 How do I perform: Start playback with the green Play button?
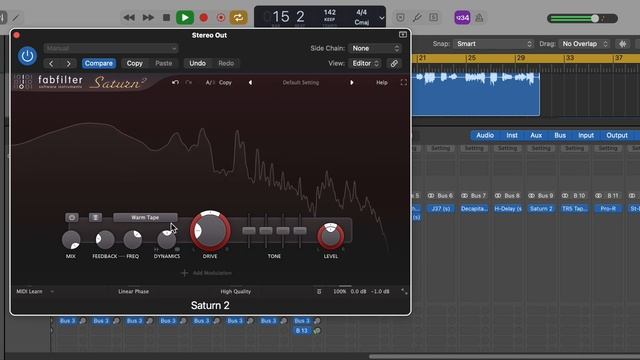(184, 18)
